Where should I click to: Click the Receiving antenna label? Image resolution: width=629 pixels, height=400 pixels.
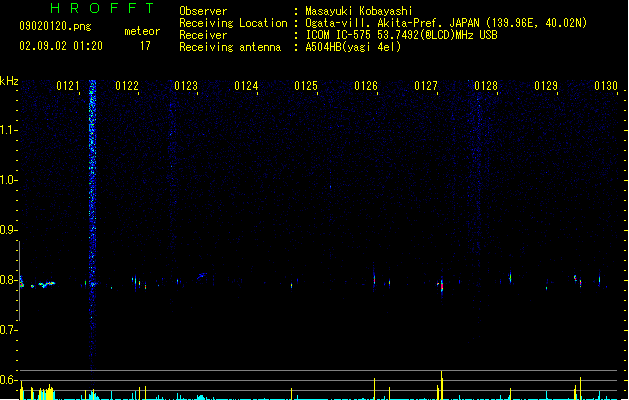click(230, 47)
